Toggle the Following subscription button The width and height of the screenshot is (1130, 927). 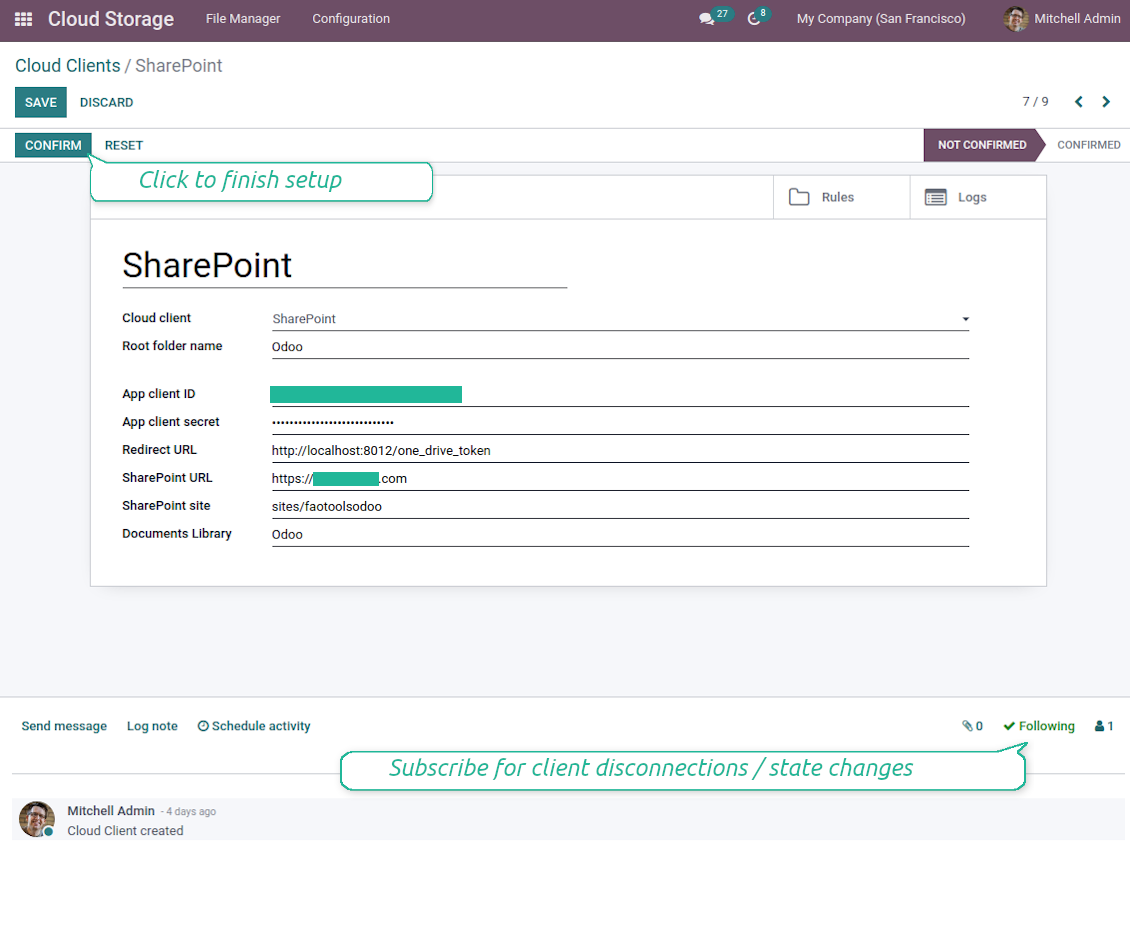(x=1038, y=726)
